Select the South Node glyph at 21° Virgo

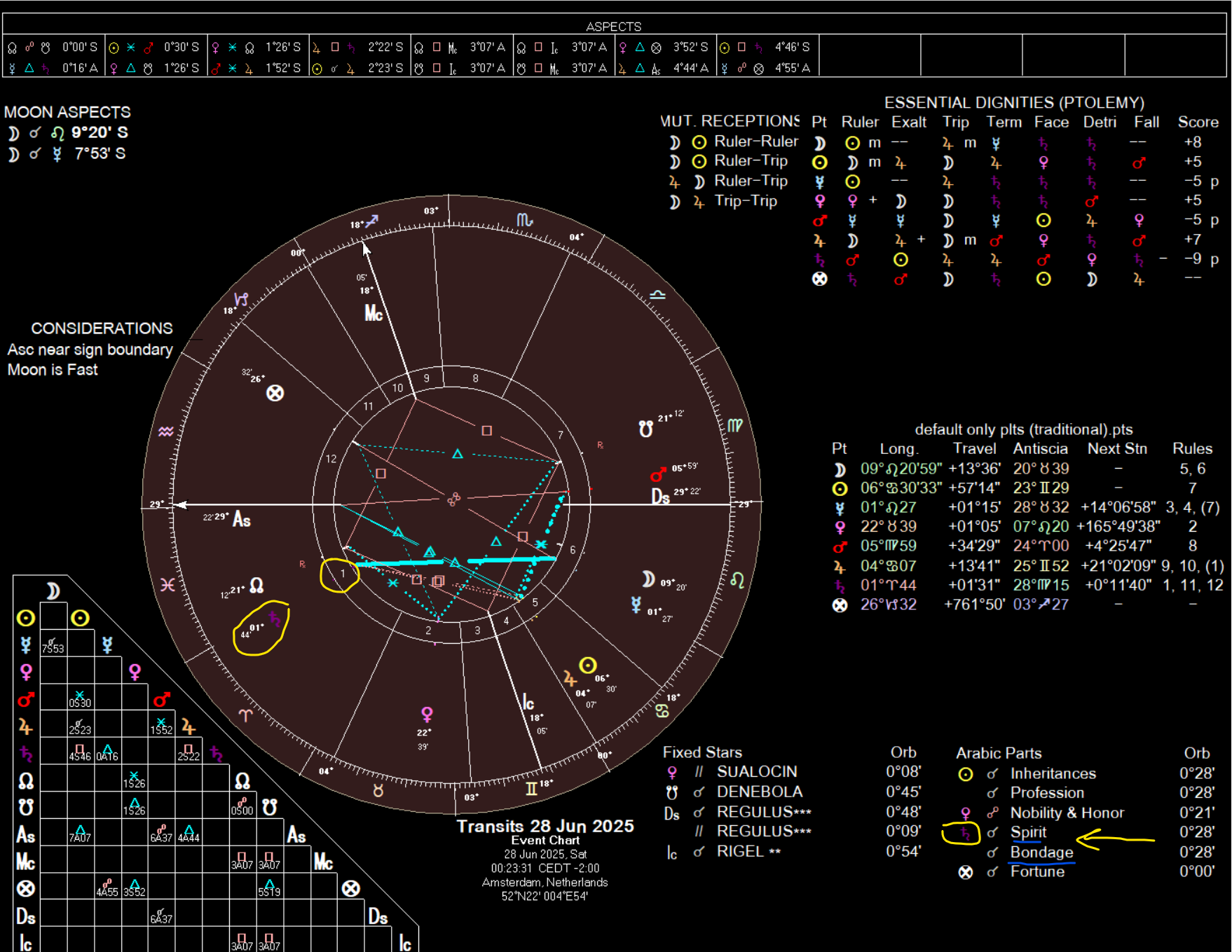646,429
